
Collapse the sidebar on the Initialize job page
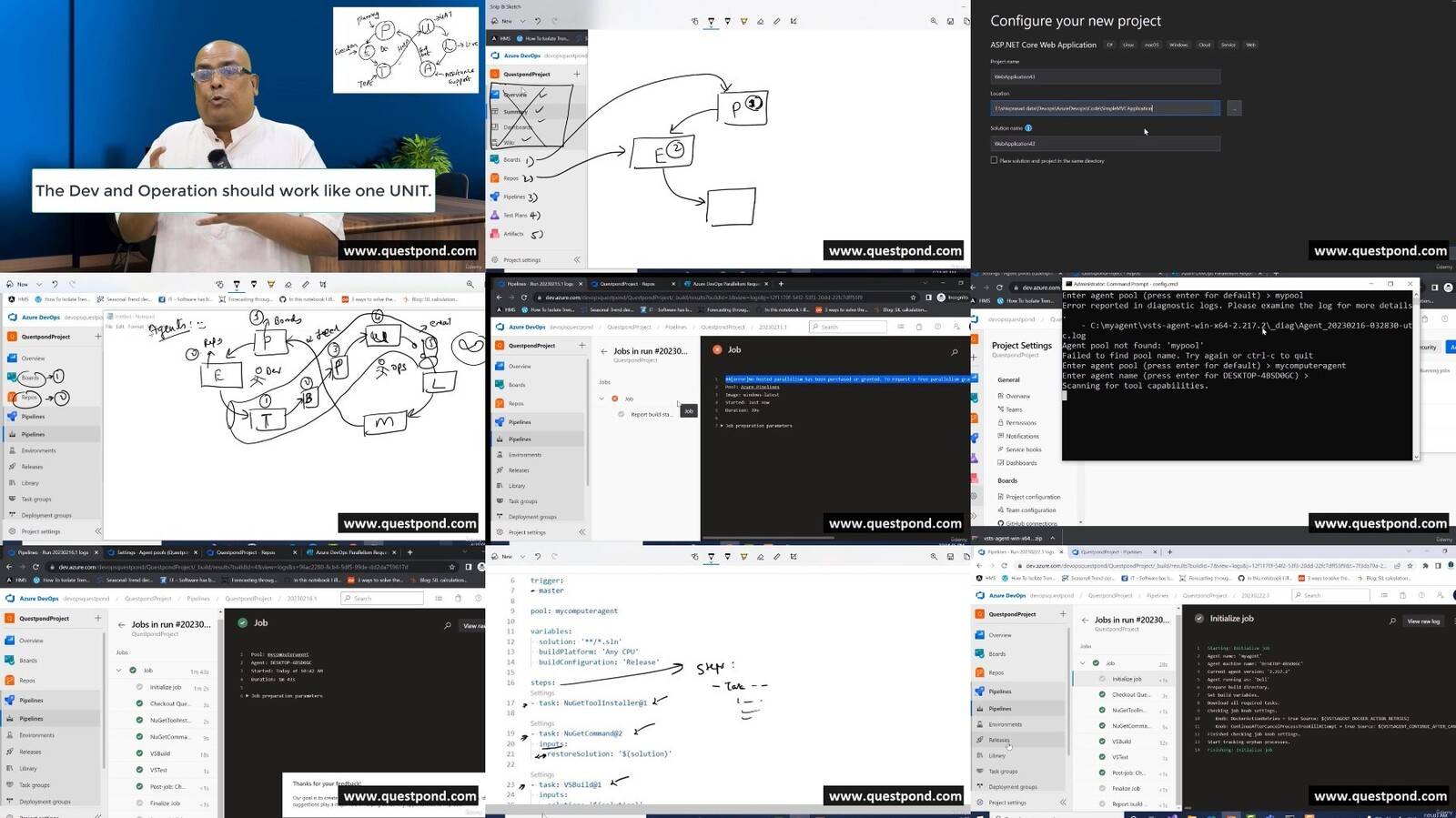(x=1063, y=803)
